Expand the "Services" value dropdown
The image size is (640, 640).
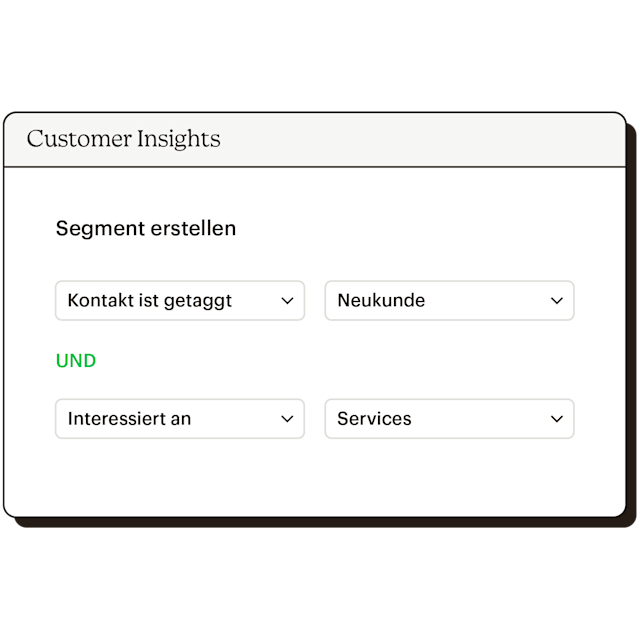(449, 419)
